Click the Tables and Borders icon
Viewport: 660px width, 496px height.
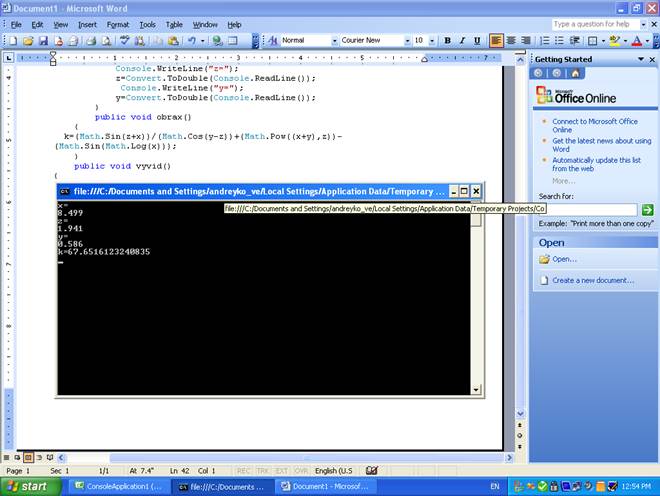pos(233,40)
